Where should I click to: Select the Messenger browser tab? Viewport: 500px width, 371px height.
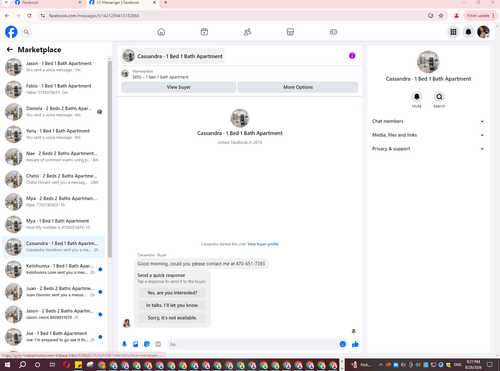click(x=123, y=3)
